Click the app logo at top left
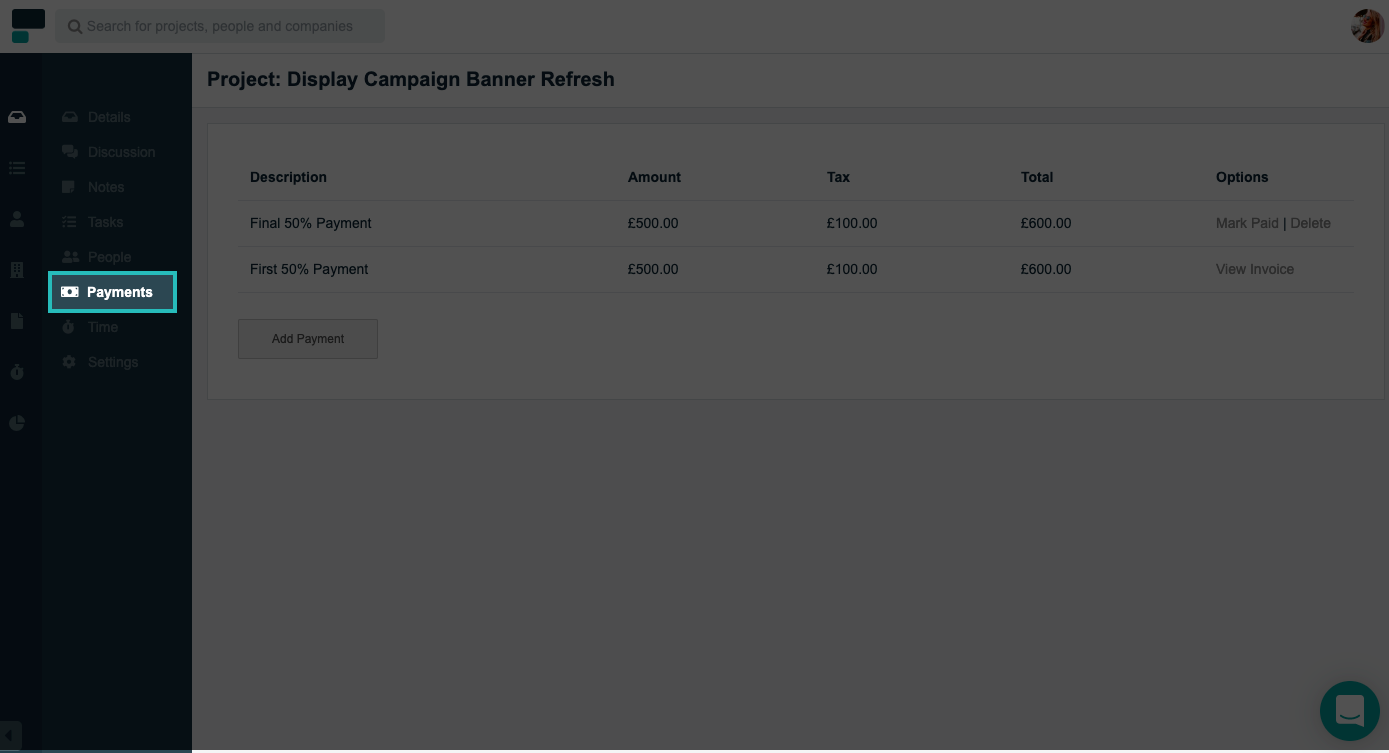This screenshot has width=1389, height=753. [28, 26]
